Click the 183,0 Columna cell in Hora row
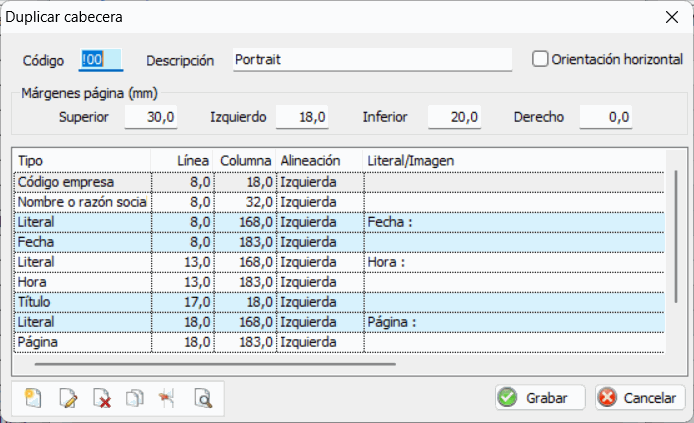 pos(245,282)
